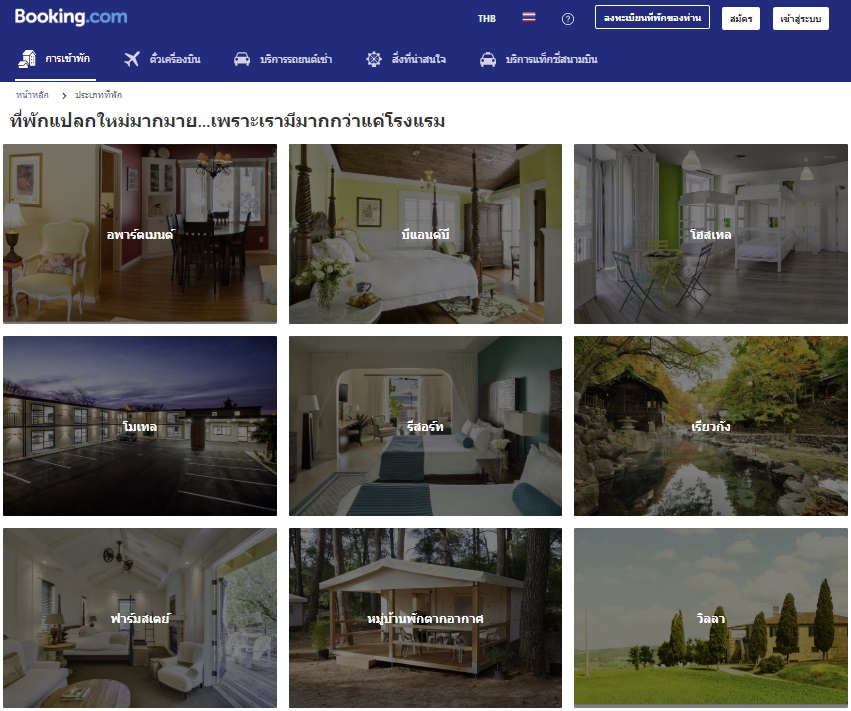Viewport: 851px width, 711px height.
Task: Click the help question mark icon
Action: point(568,19)
